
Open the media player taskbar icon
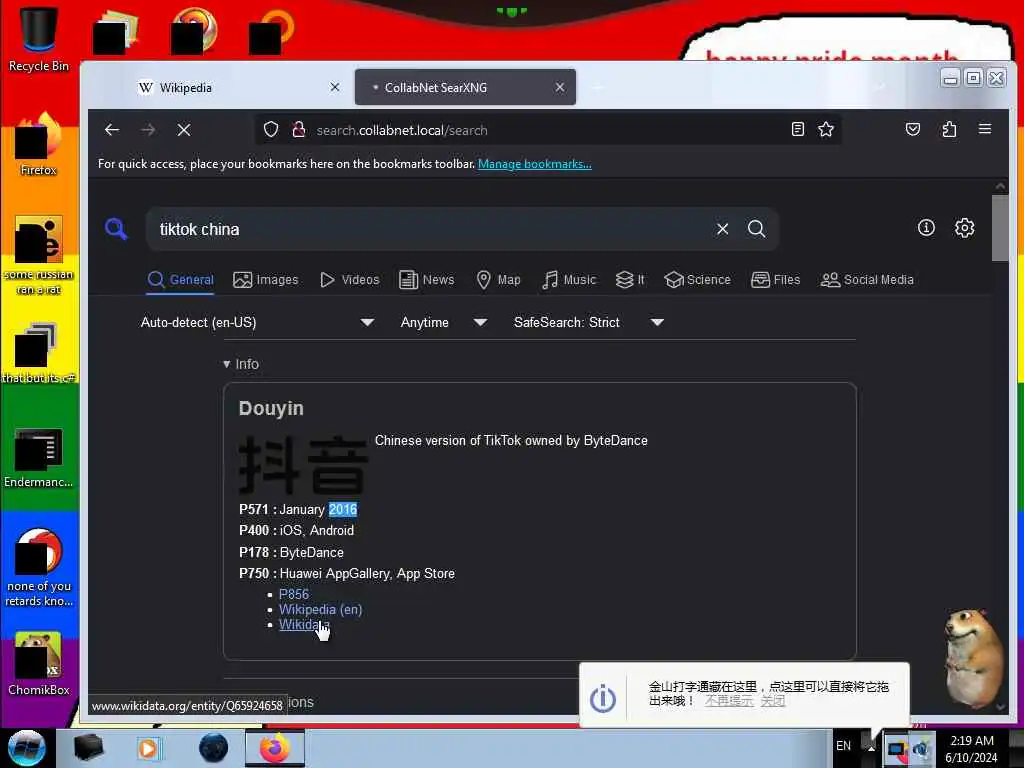pos(148,748)
